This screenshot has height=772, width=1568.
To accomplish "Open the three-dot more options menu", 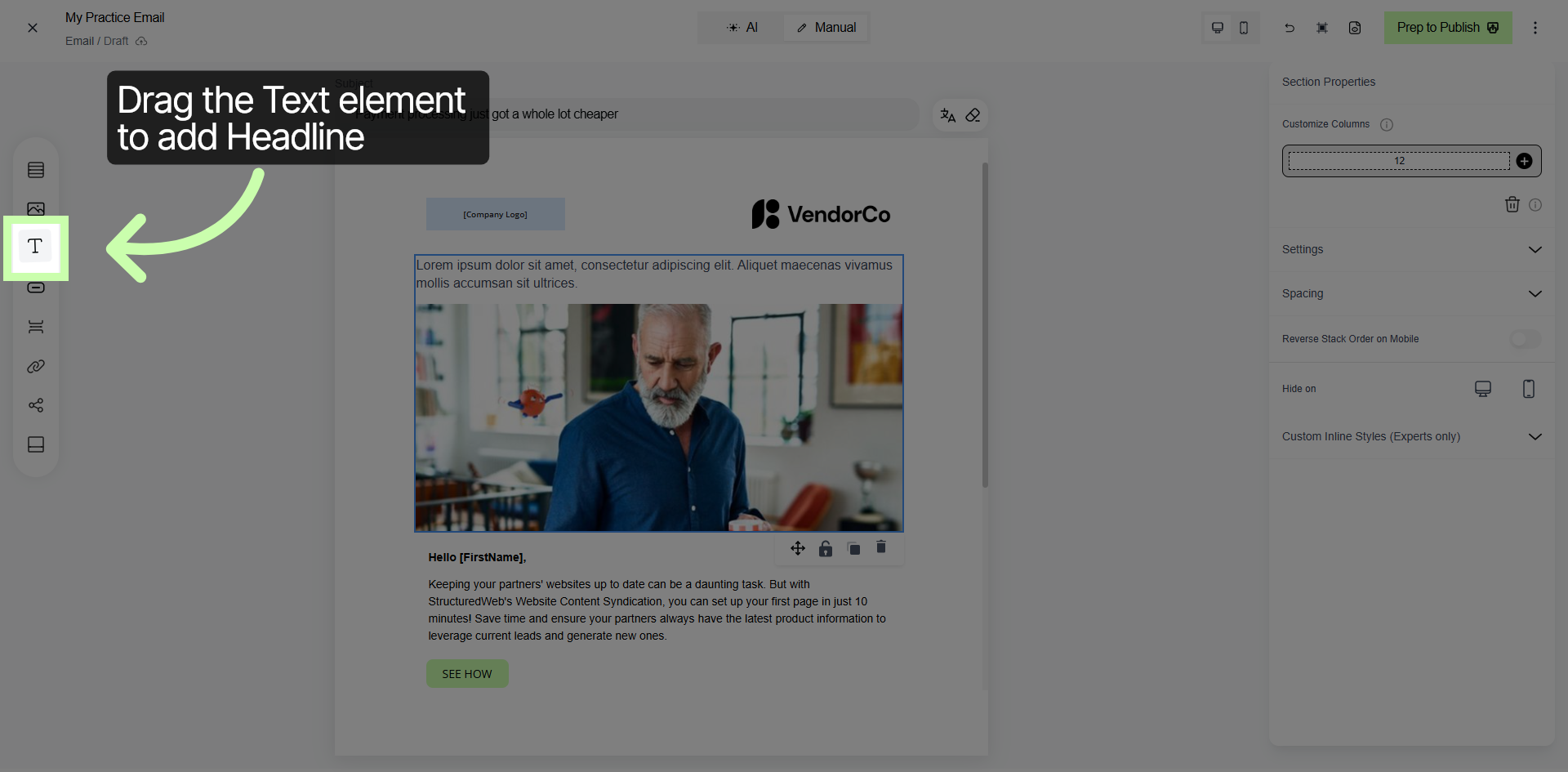I will 1535,28.
